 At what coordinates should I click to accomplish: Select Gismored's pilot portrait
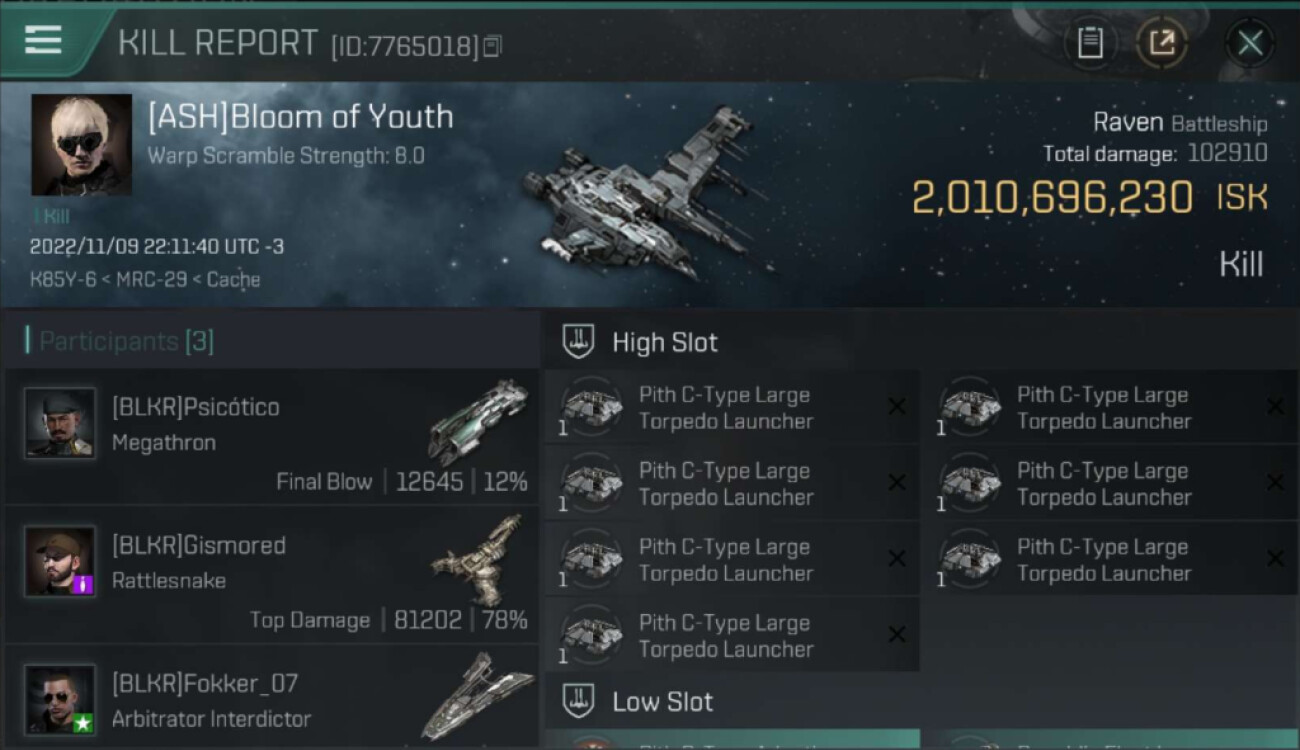[x=60, y=561]
